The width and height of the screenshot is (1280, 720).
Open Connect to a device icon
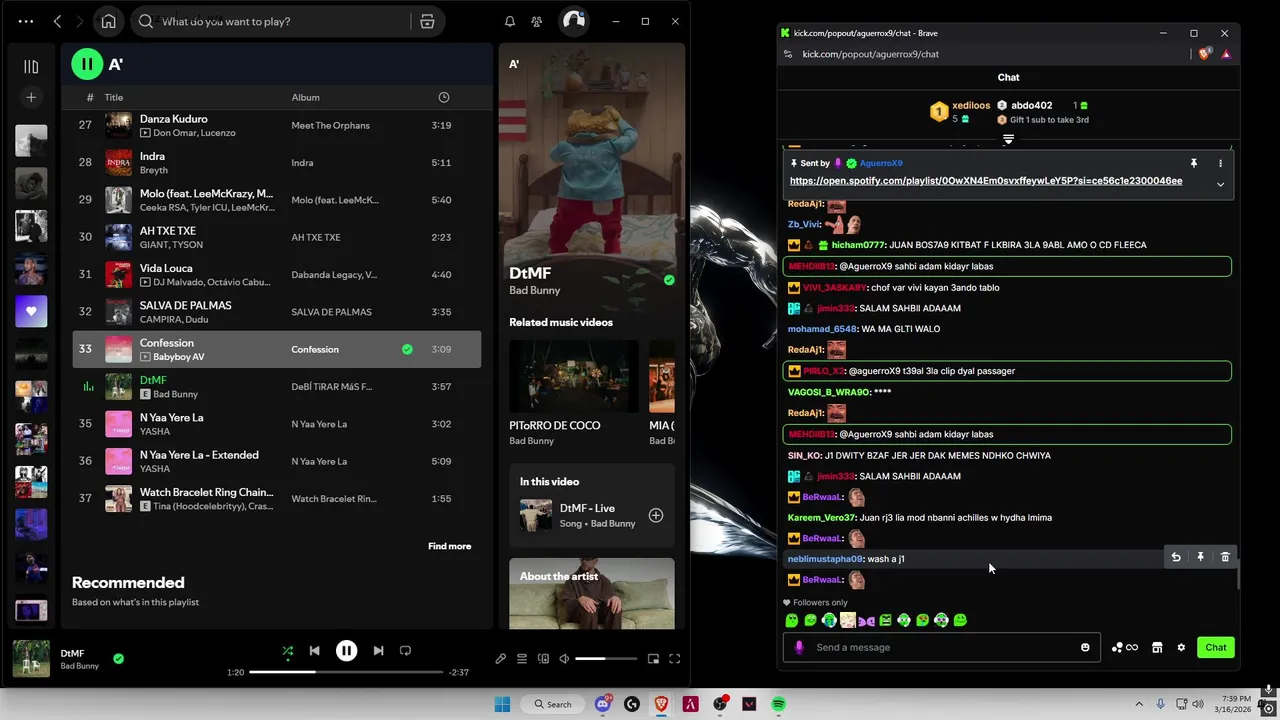(x=543, y=659)
